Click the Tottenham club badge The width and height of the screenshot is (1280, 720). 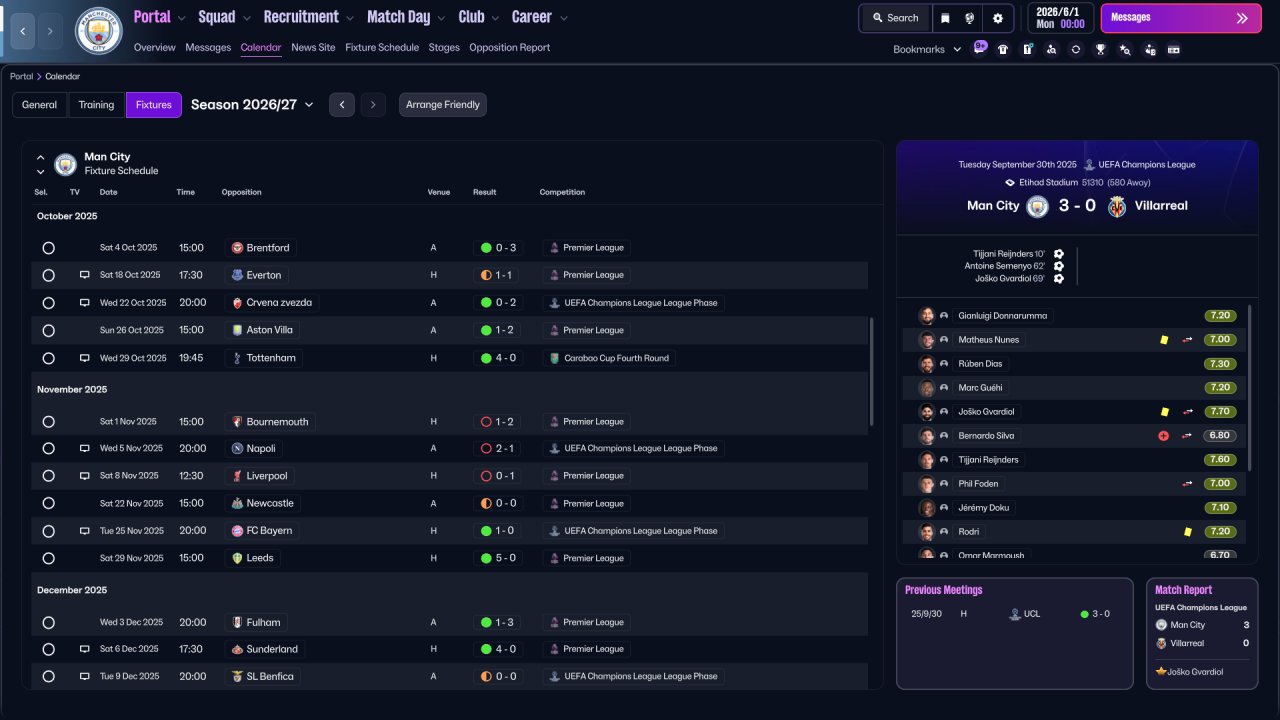237,358
